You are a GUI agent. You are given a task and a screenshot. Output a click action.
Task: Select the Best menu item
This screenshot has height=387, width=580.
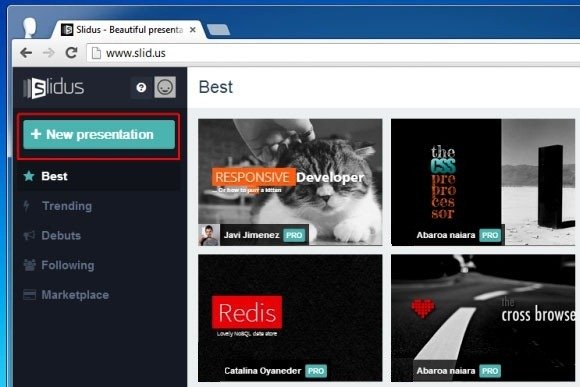point(98,176)
